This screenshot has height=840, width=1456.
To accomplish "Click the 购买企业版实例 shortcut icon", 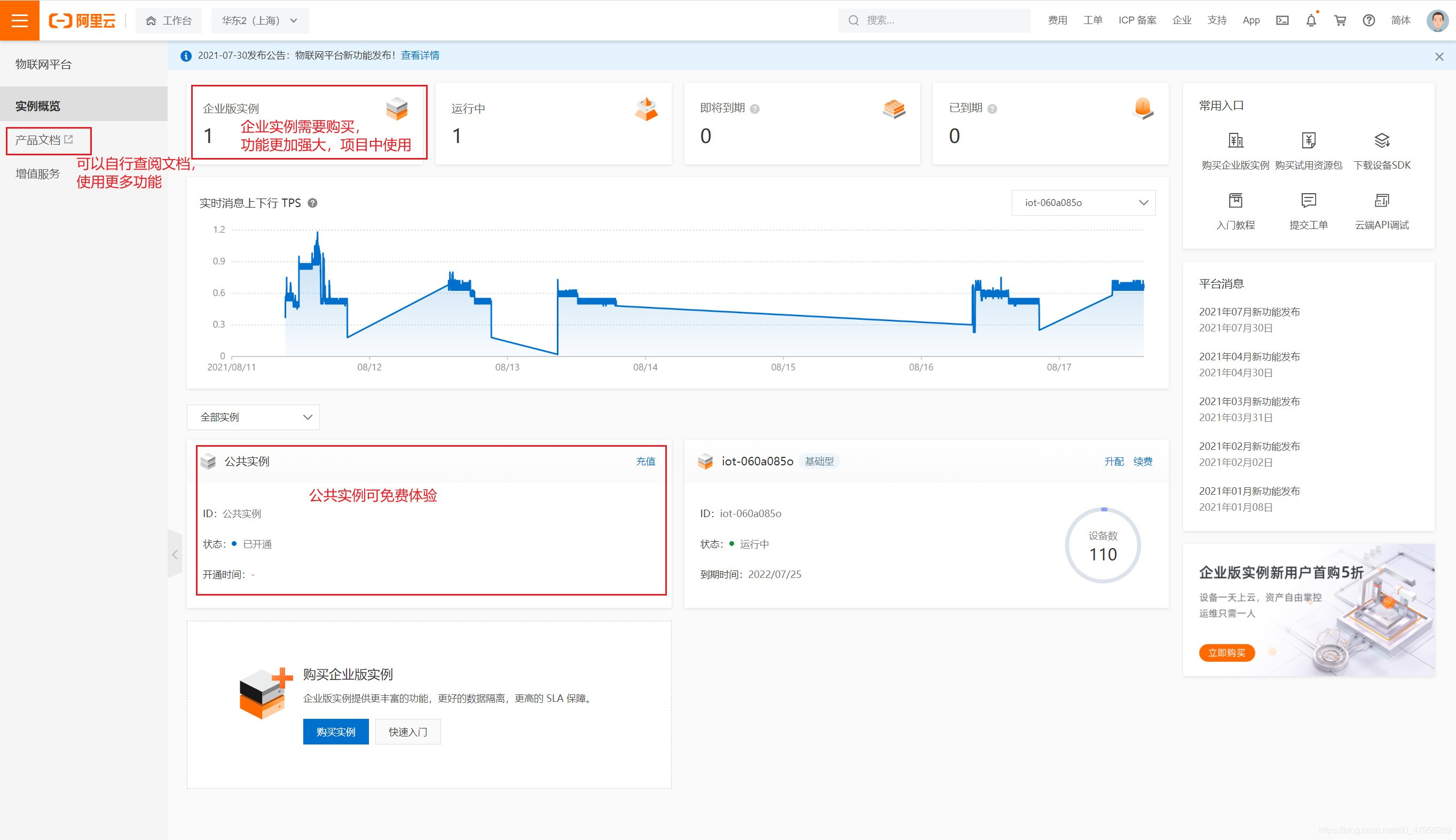I will coord(1235,141).
